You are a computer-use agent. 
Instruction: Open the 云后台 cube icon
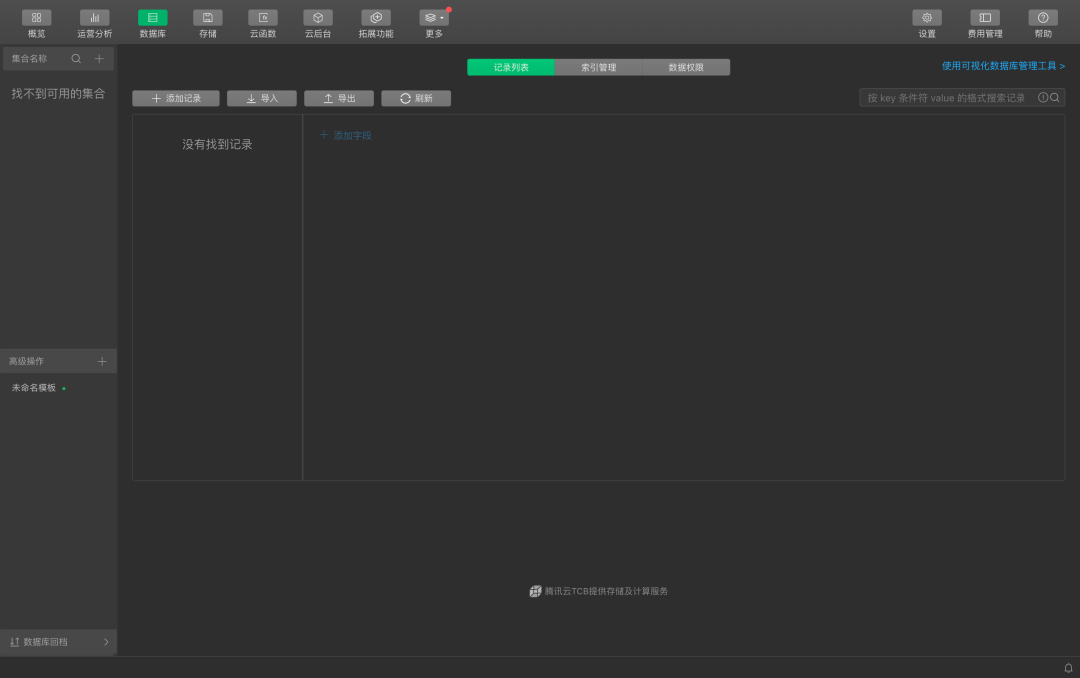pos(318,18)
